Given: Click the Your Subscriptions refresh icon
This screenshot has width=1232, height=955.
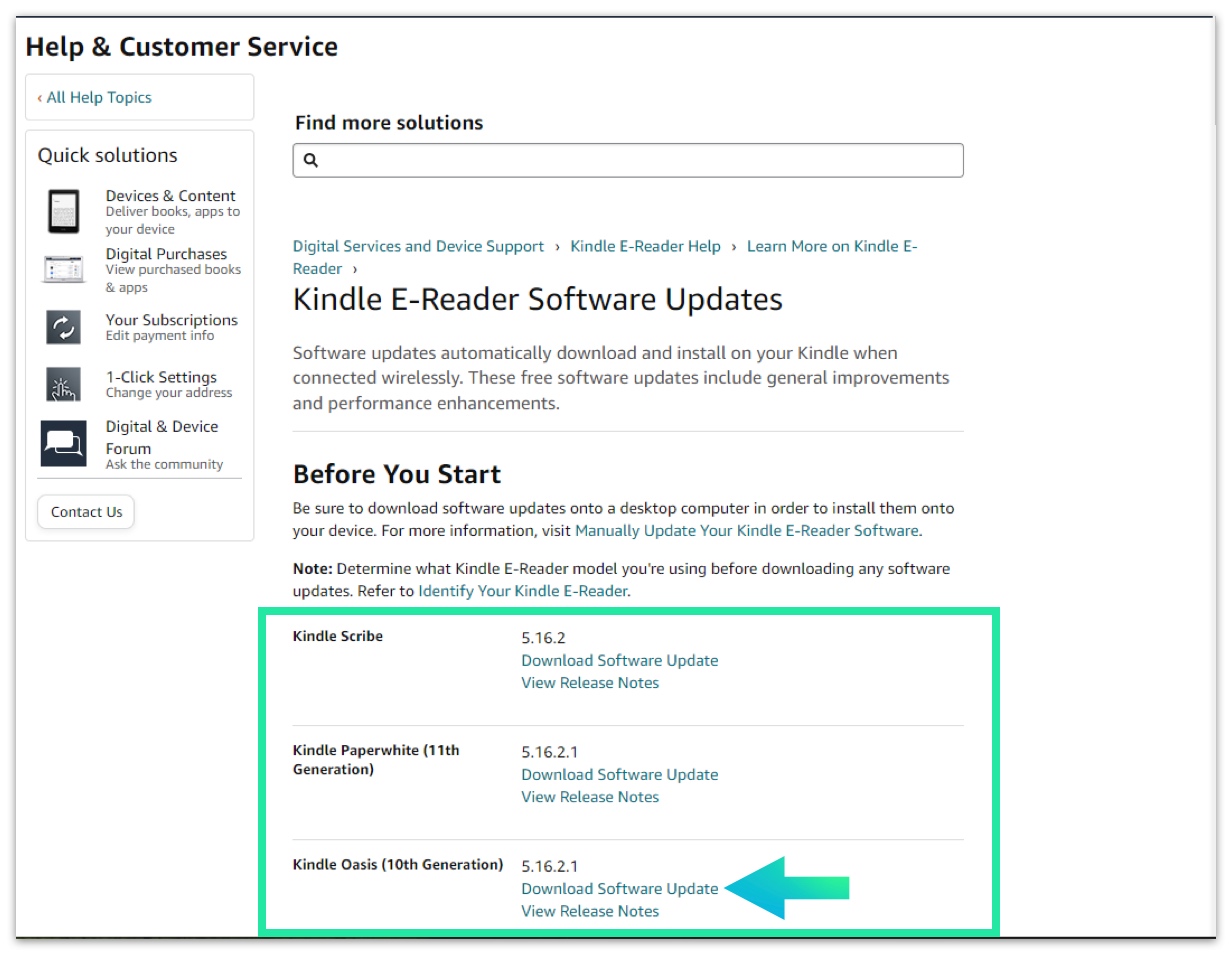Looking at the screenshot, I should pos(63,327).
